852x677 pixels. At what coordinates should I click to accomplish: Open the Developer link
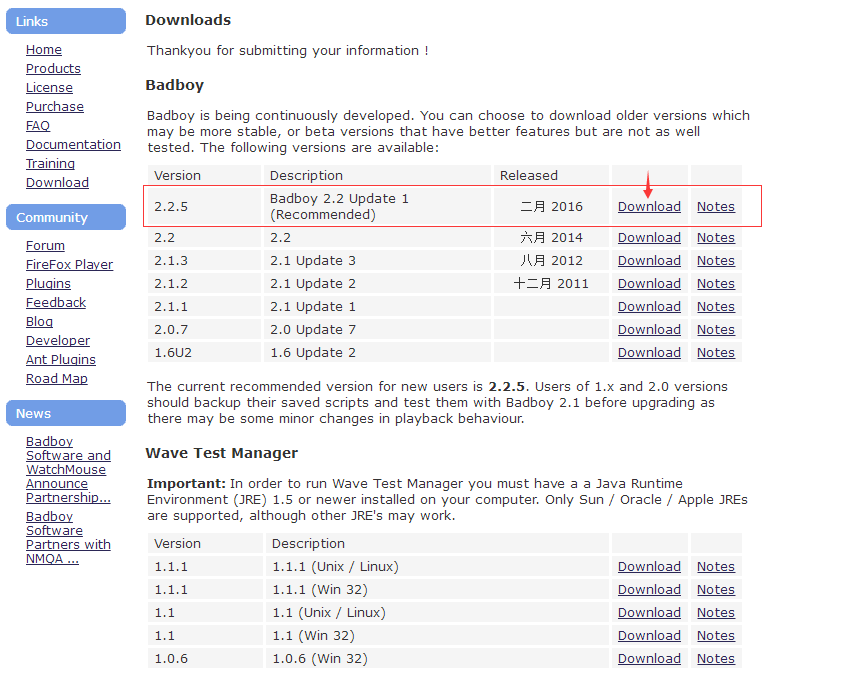(58, 341)
